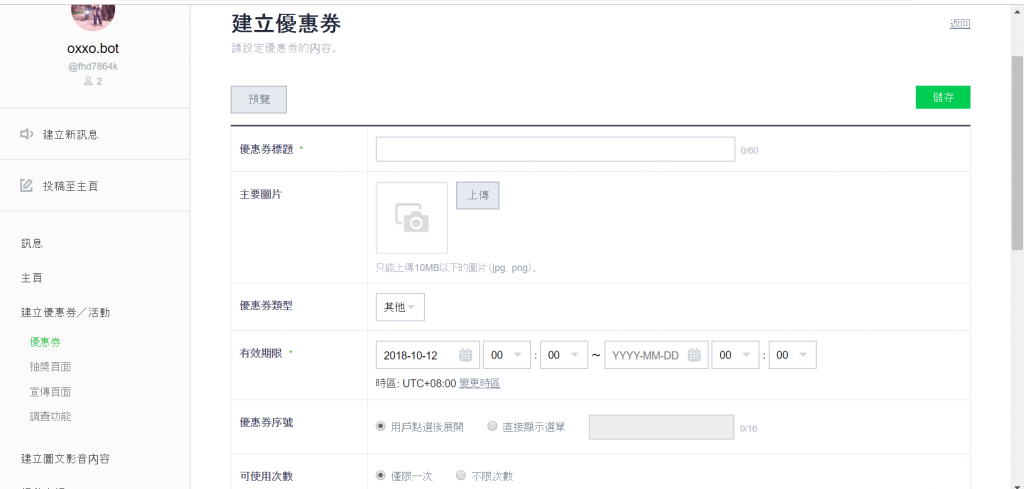Select 用戶點選後展開 radio option
The image size is (1024, 489).
[x=381, y=427]
